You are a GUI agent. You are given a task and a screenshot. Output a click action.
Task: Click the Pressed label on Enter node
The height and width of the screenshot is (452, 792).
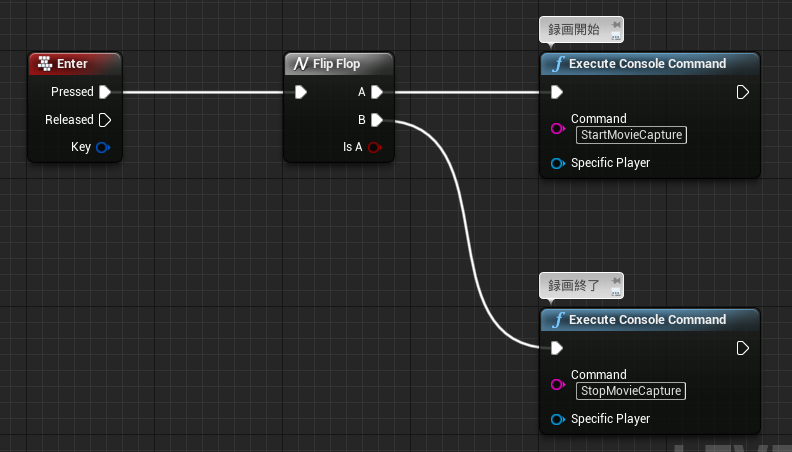(72, 92)
